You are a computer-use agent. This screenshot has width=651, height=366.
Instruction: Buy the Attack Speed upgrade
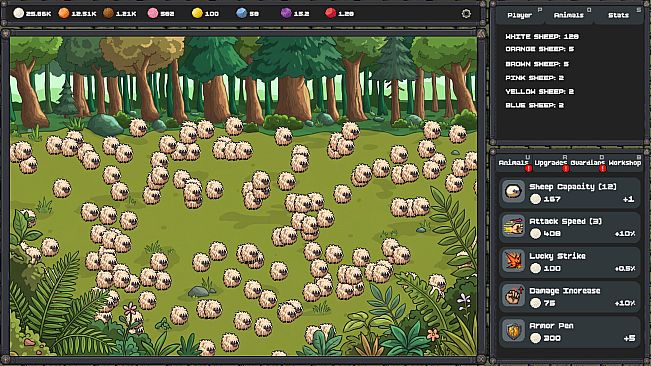point(570,227)
